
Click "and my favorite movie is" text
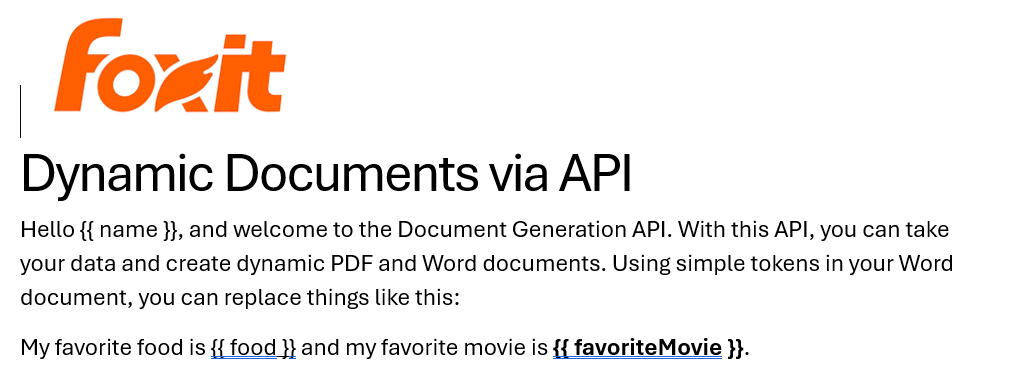424,348
